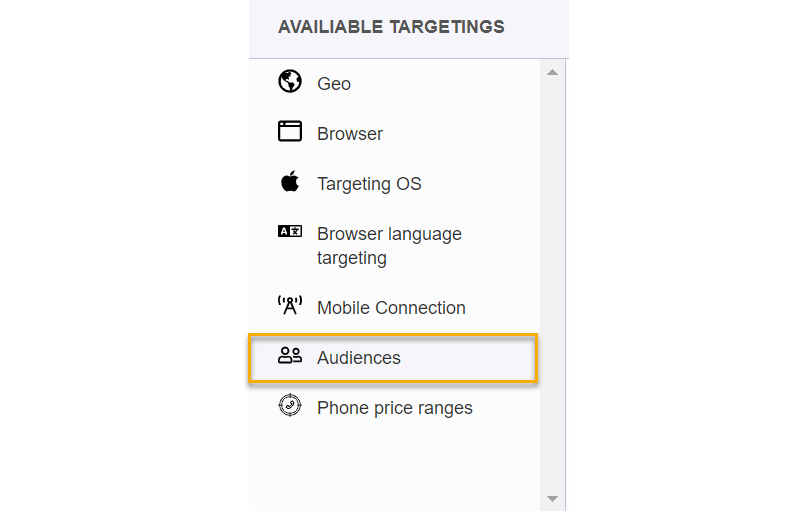This screenshot has height=511, width=801.
Task: Select Geo targeting option
Action: (x=334, y=84)
